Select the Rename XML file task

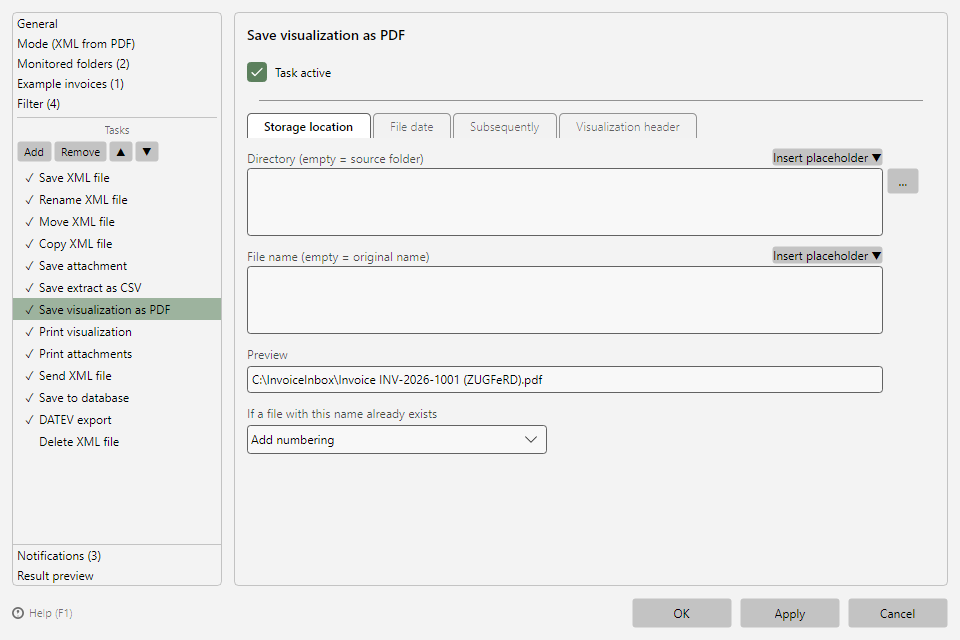tap(117, 200)
